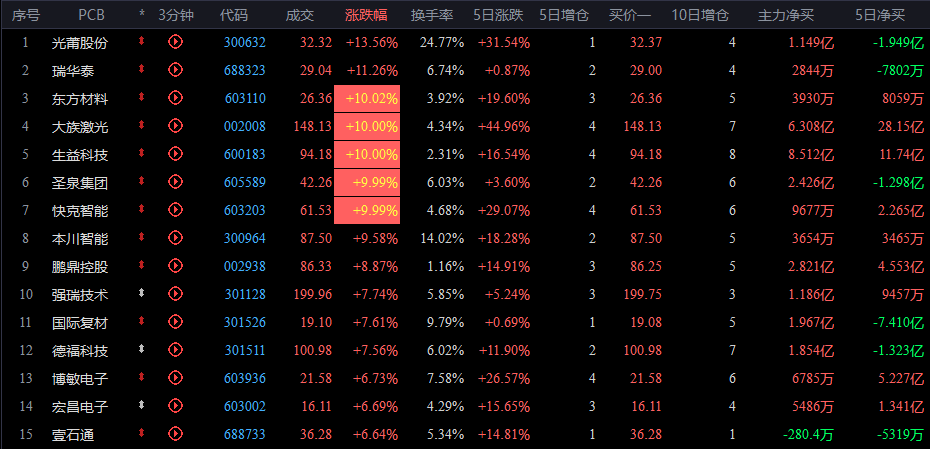Sort by the 主力净买 column header
930x449 pixels.
[786, 15]
